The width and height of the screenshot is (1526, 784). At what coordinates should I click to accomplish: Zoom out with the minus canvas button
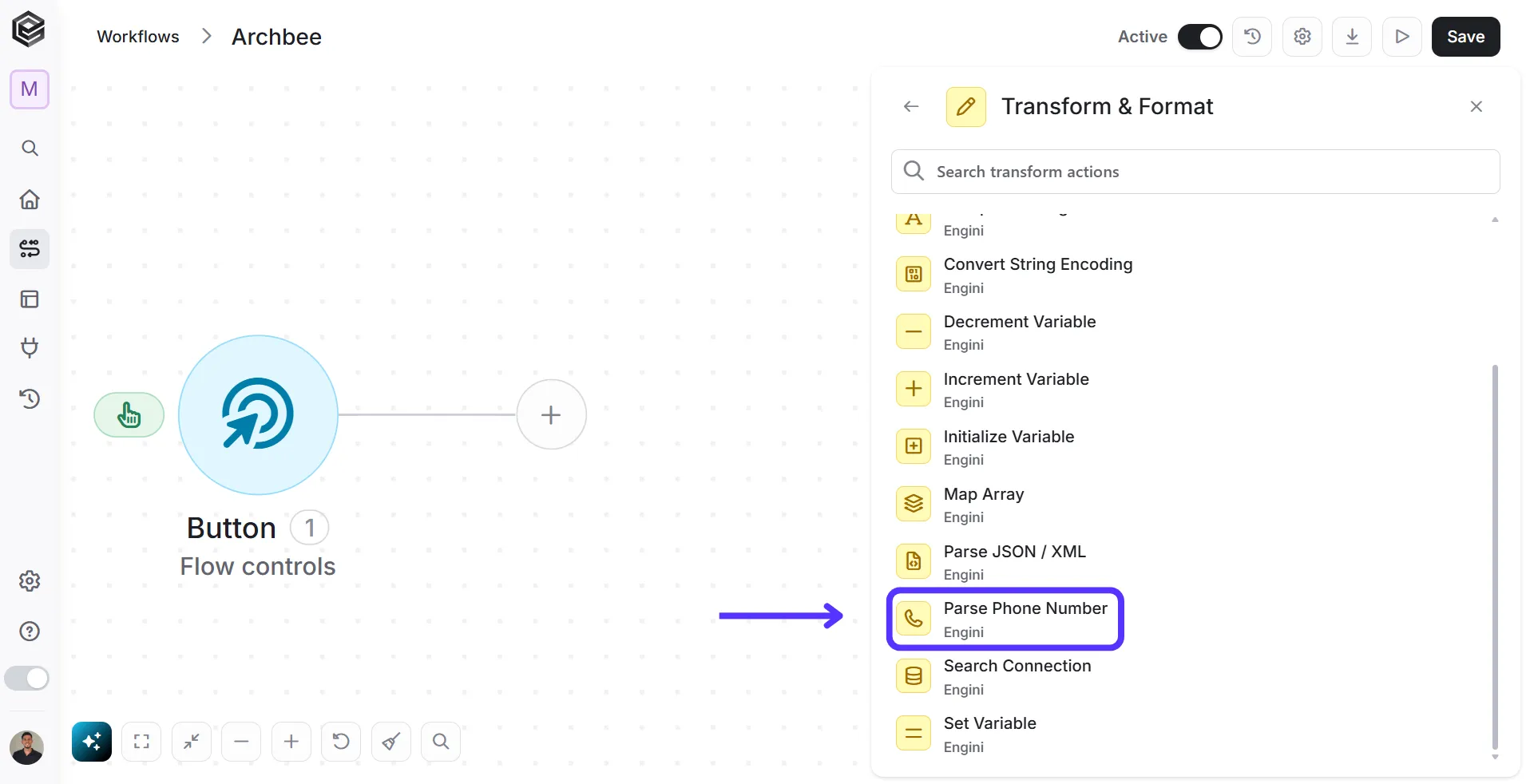(241, 742)
